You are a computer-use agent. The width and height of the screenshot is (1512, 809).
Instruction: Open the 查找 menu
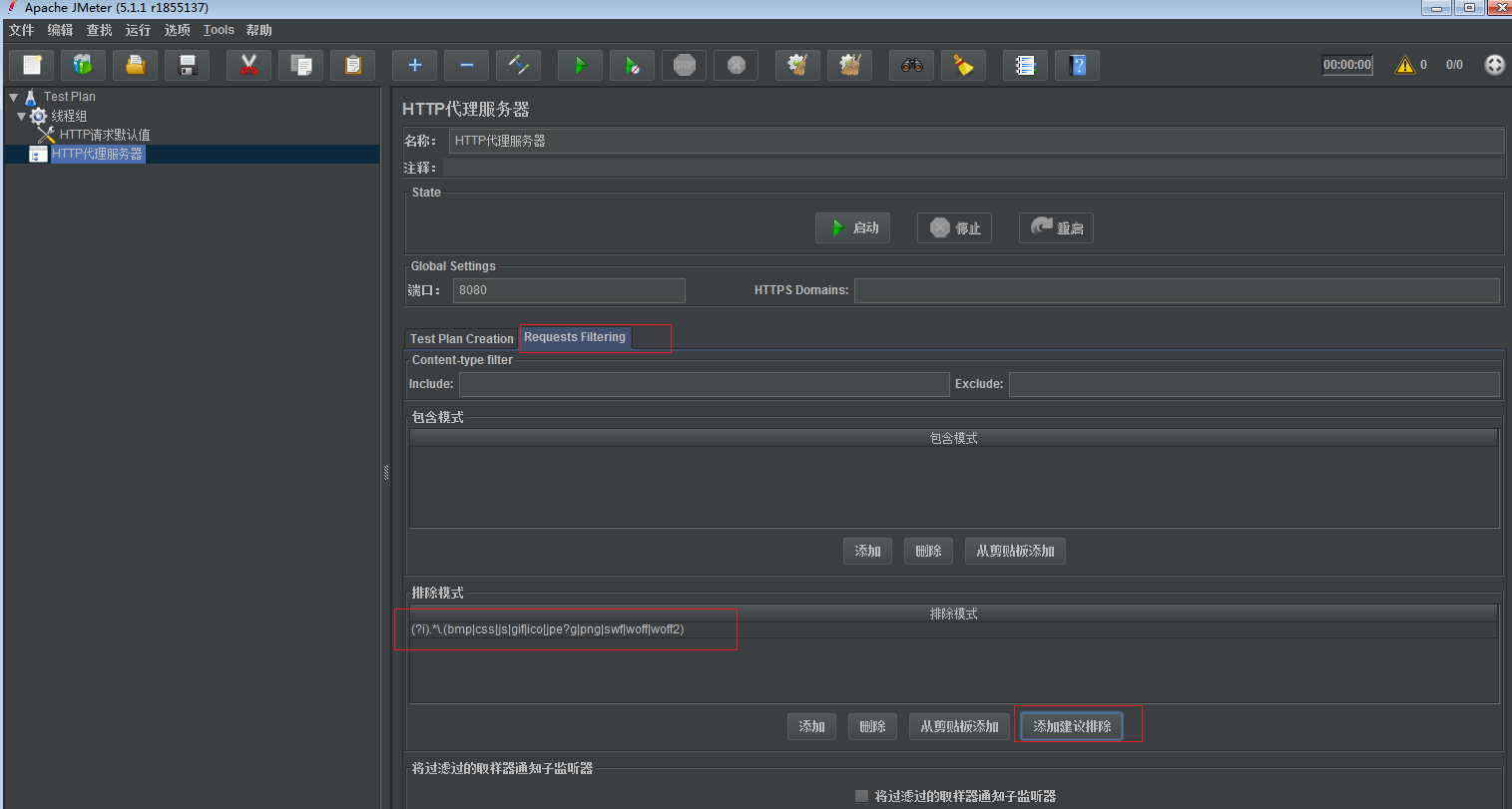point(100,30)
